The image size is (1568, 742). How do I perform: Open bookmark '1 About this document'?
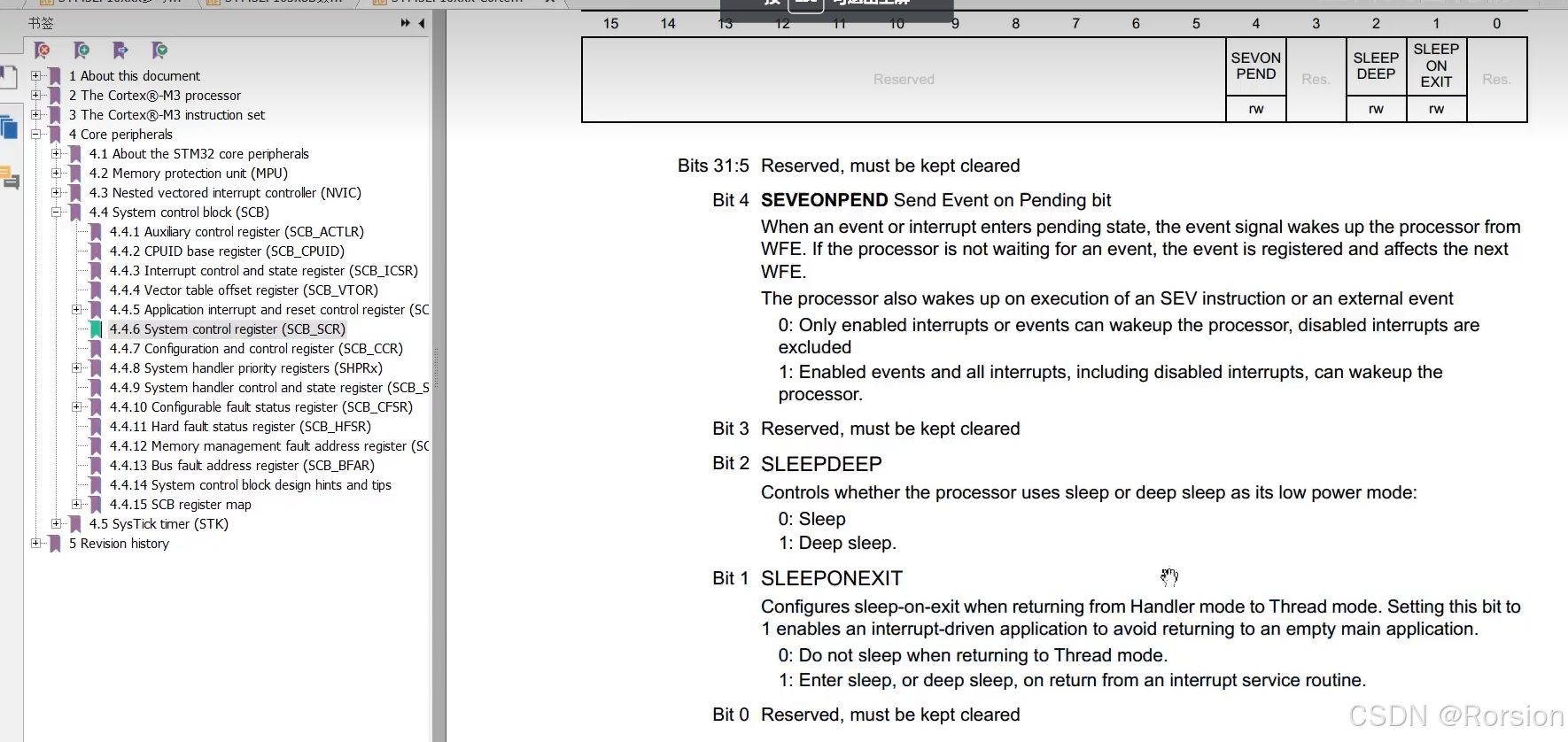point(135,76)
